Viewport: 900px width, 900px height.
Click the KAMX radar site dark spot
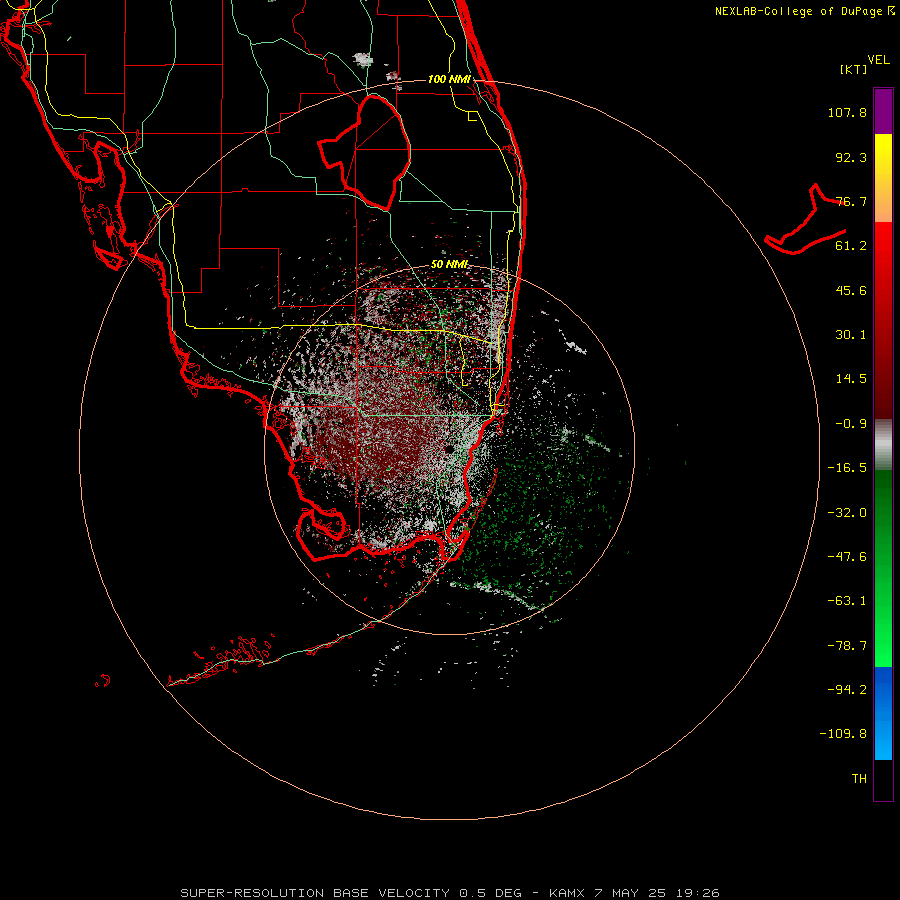pyautogui.click(x=449, y=449)
